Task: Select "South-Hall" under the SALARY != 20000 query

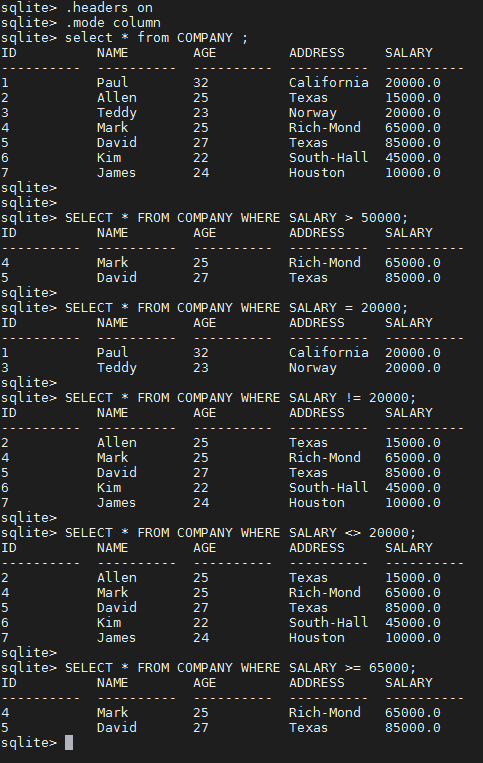Action: point(329,488)
